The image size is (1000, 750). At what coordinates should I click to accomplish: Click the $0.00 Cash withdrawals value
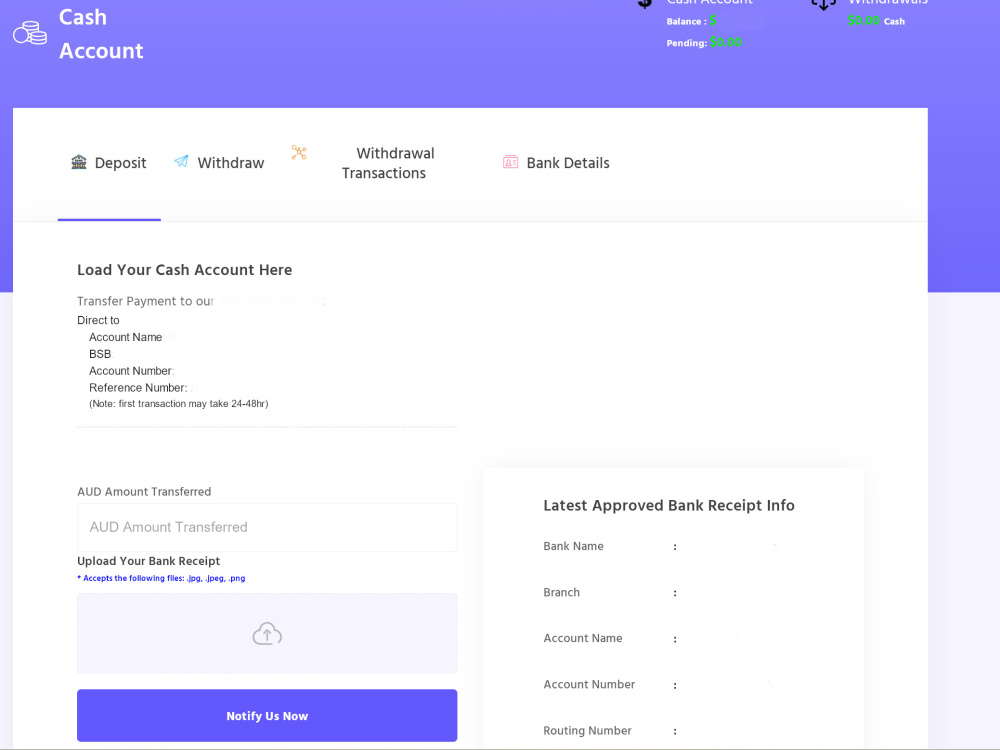[876, 21]
